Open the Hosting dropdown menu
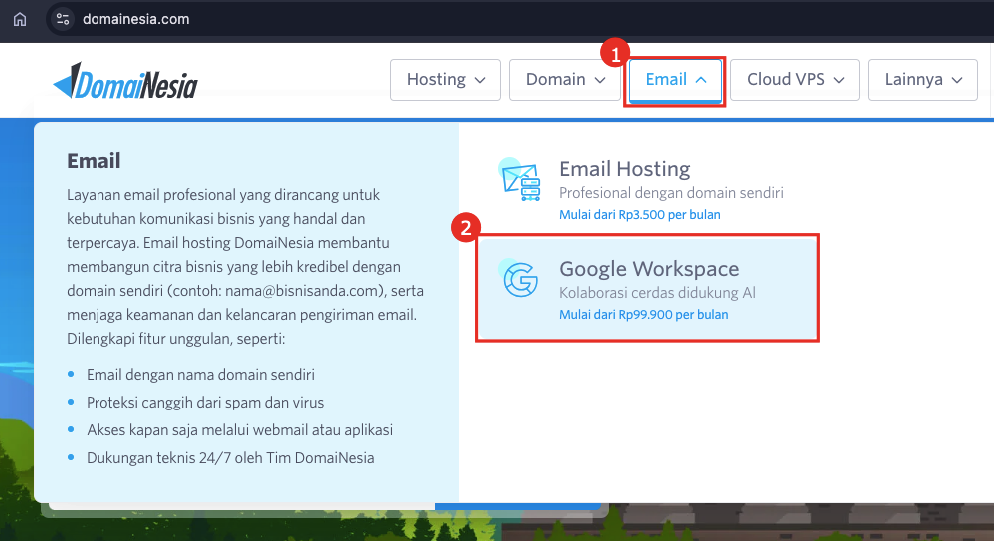Image resolution: width=994 pixels, height=541 pixels. [445, 80]
